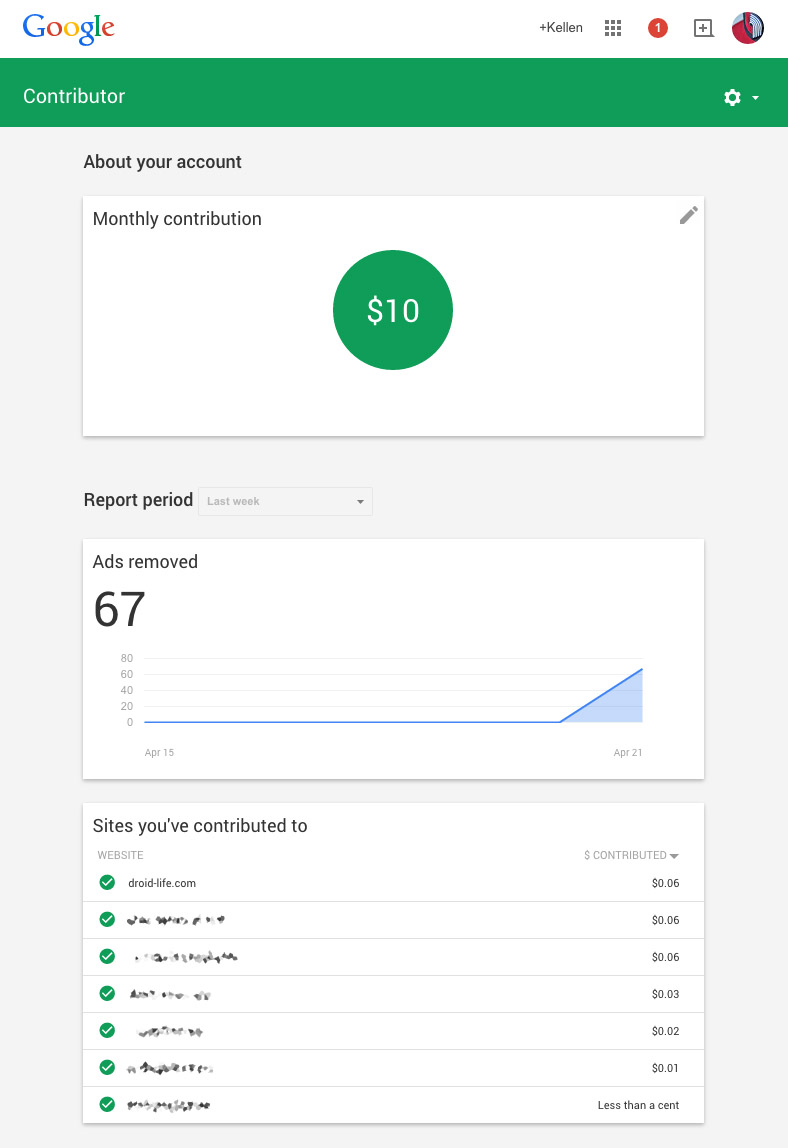
Task: Expand the arrow next to settings gear
Action: tap(756, 98)
